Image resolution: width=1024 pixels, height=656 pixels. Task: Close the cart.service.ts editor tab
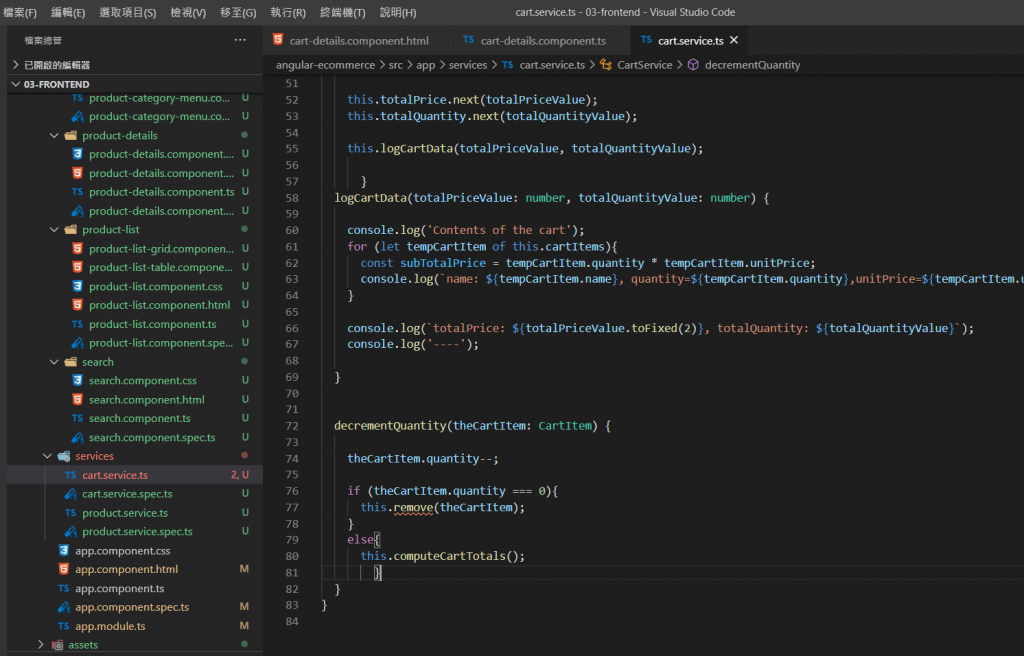[734, 41]
